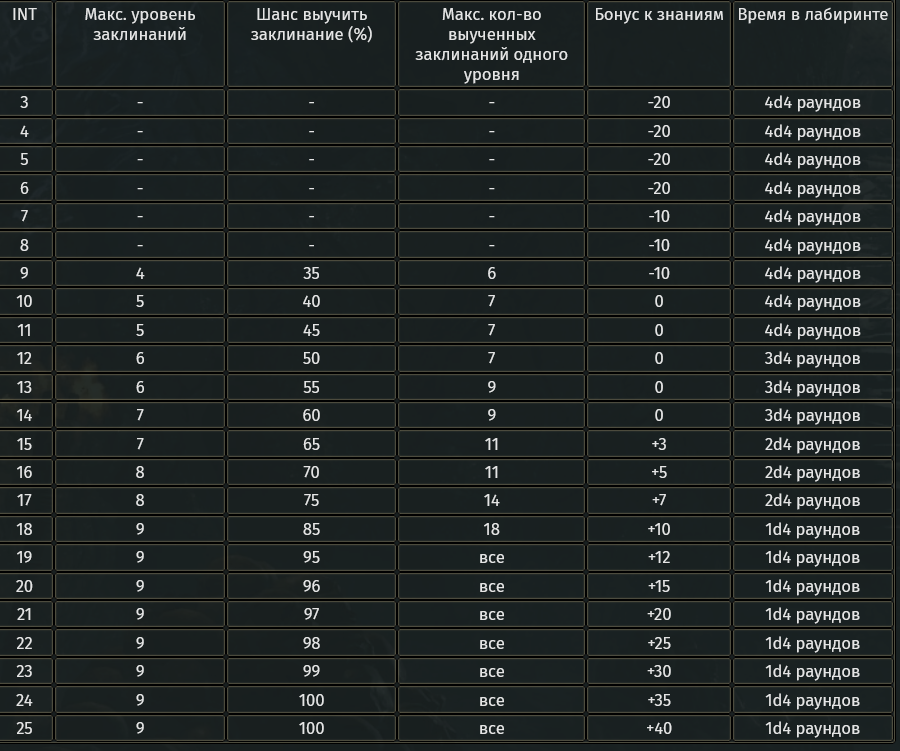Click learn chance cell '35'
900x751 pixels.
311,273
